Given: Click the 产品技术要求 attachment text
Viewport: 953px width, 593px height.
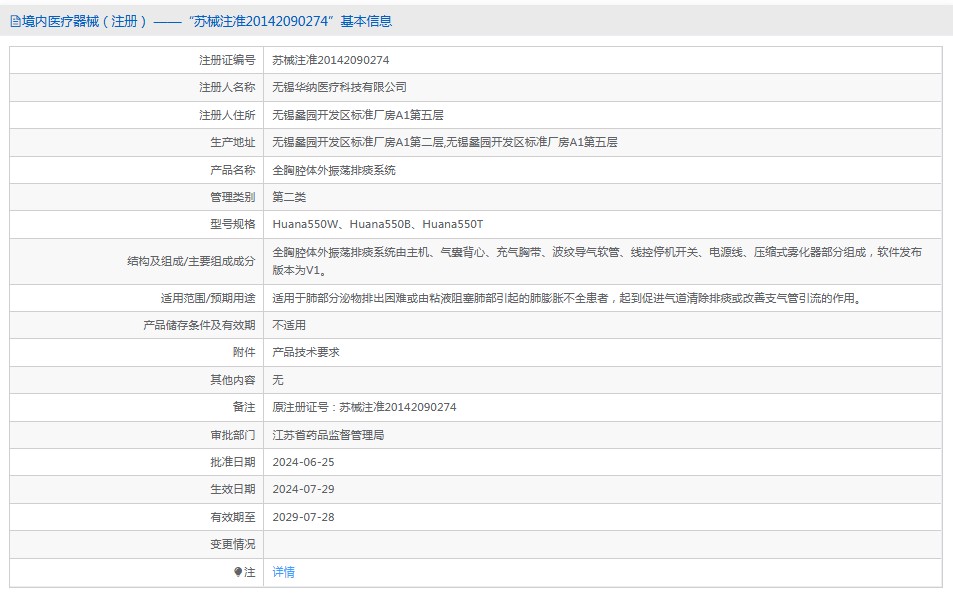Looking at the screenshot, I should (306, 352).
